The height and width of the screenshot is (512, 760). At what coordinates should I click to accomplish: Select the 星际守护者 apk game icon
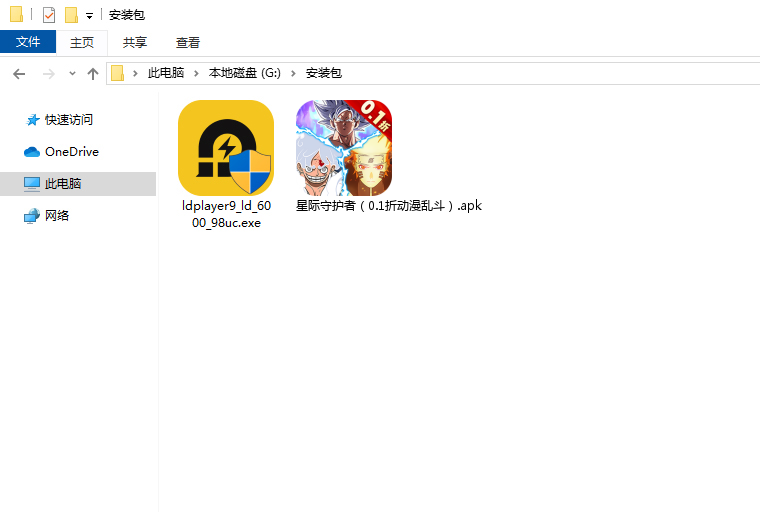344,148
